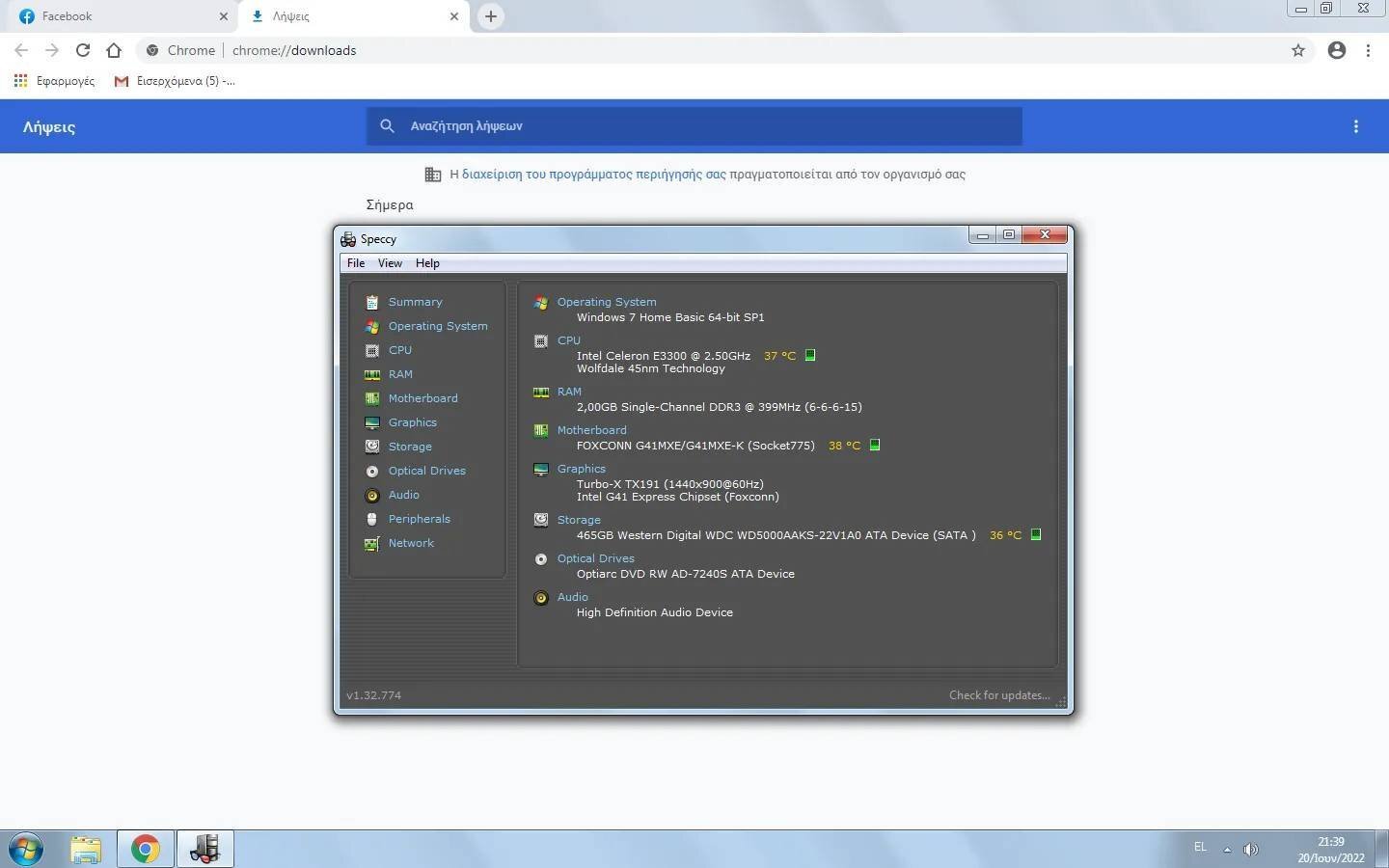Image resolution: width=1389 pixels, height=868 pixels.
Task: Click the CPU icon beside CPU heading
Action: point(541,340)
